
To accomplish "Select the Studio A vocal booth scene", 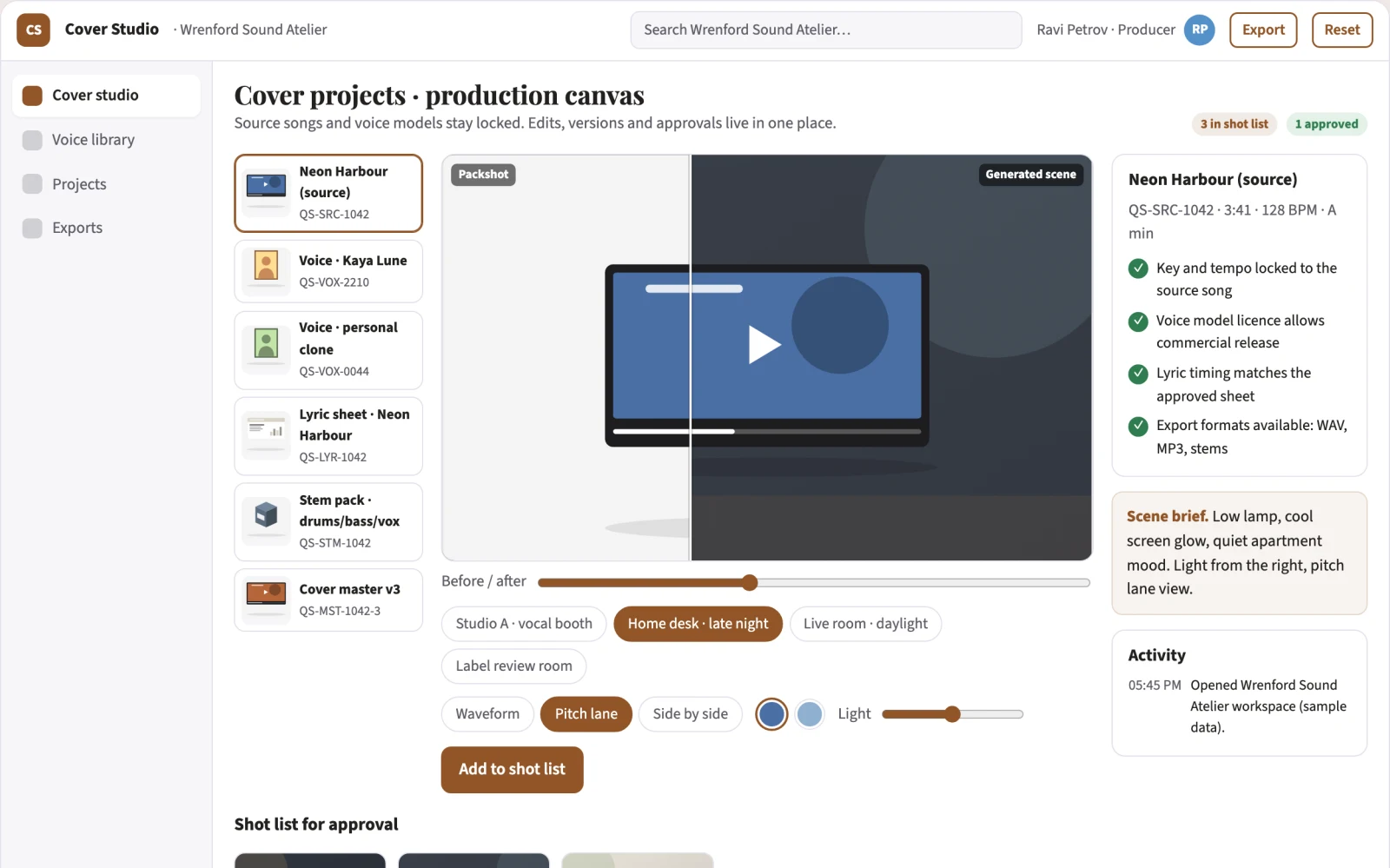I will click(524, 624).
